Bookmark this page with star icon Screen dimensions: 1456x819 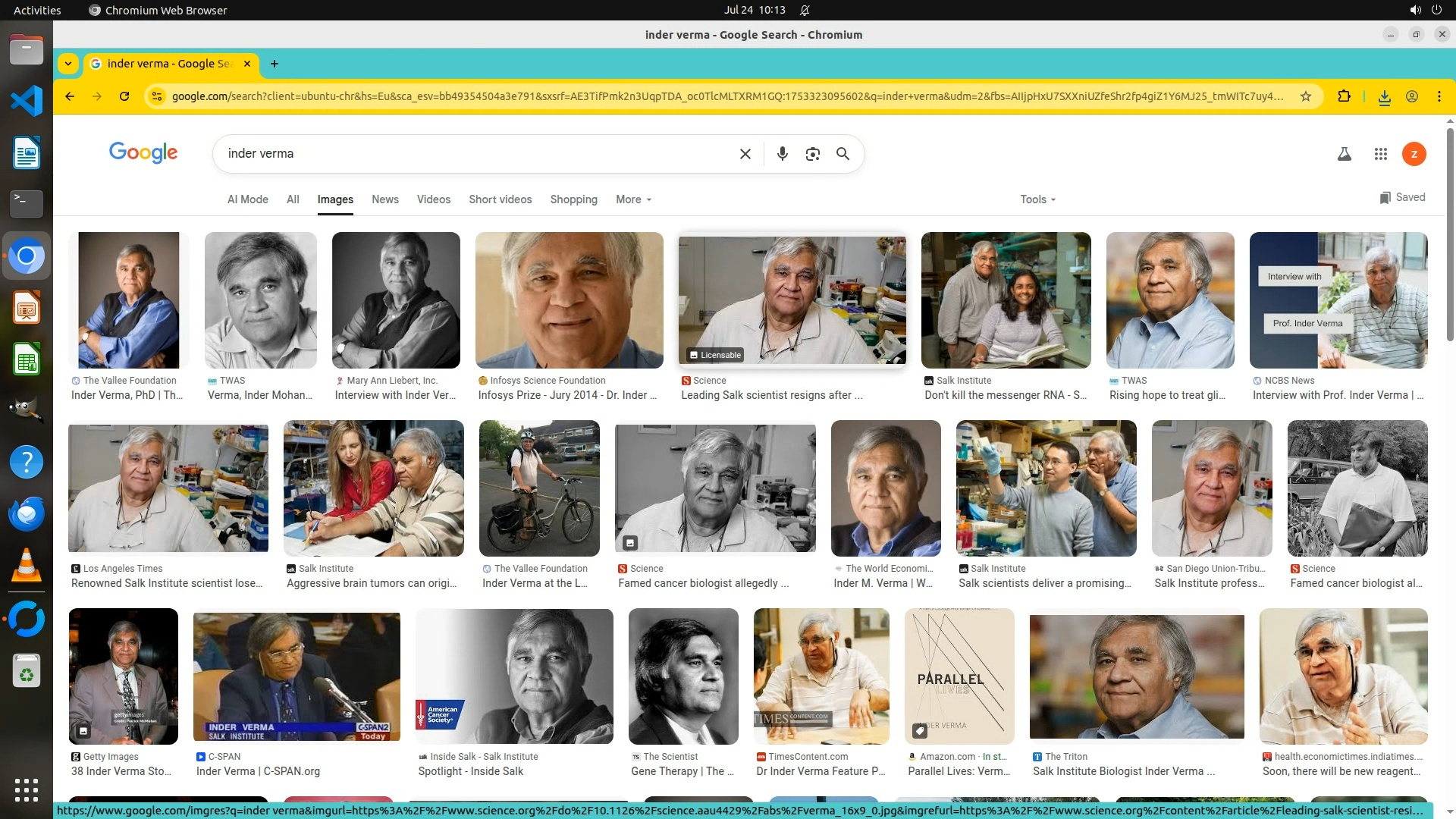pos(1306,96)
